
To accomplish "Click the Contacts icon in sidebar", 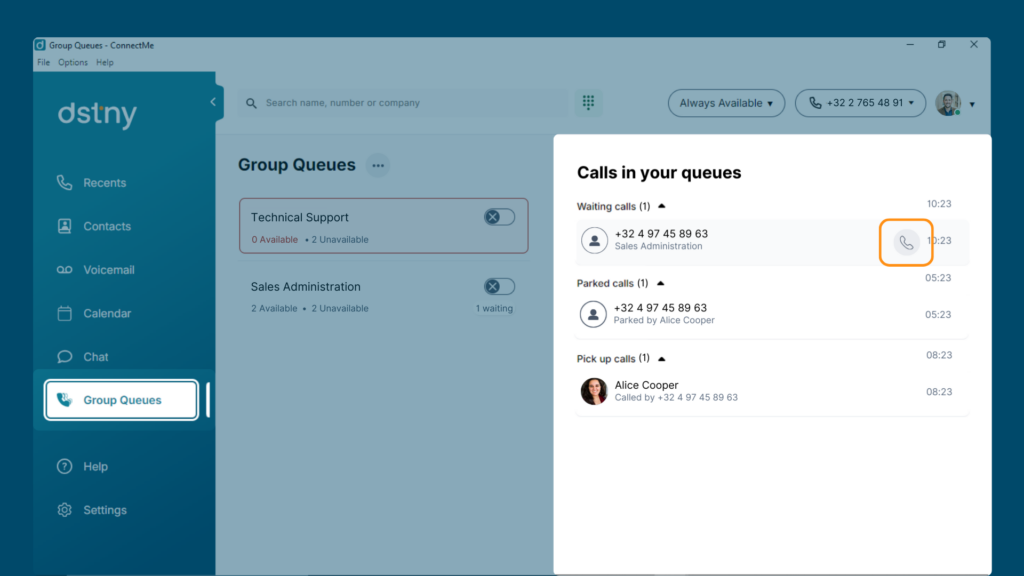I will point(64,226).
